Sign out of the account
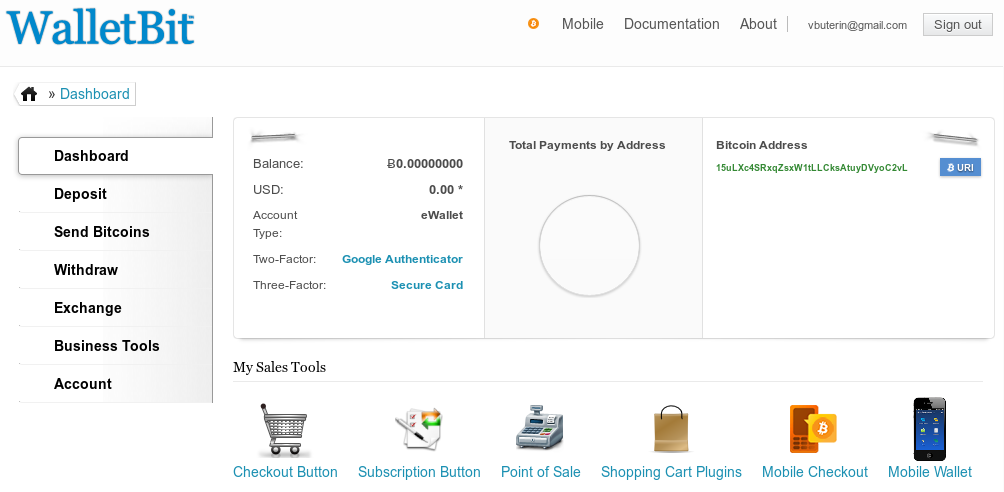The width and height of the screenshot is (1004, 492). point(957,24)
